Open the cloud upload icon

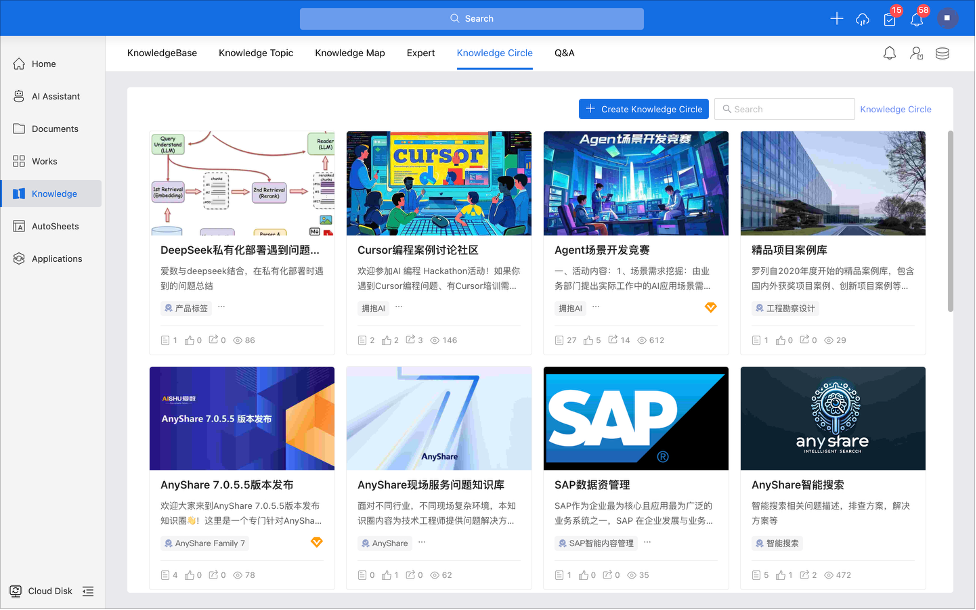(x=863, y=19)
